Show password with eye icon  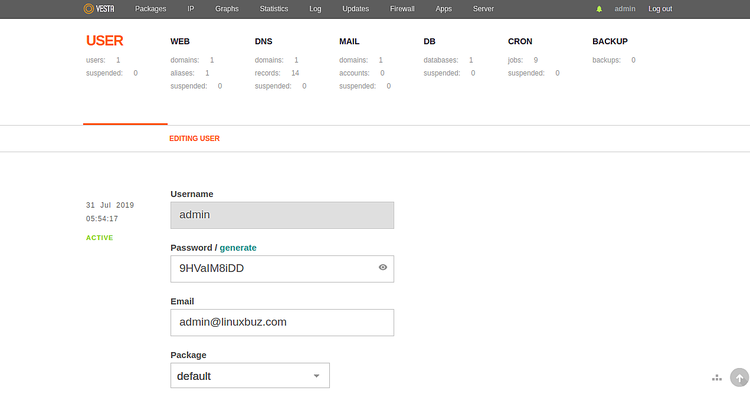coord(383,267)
